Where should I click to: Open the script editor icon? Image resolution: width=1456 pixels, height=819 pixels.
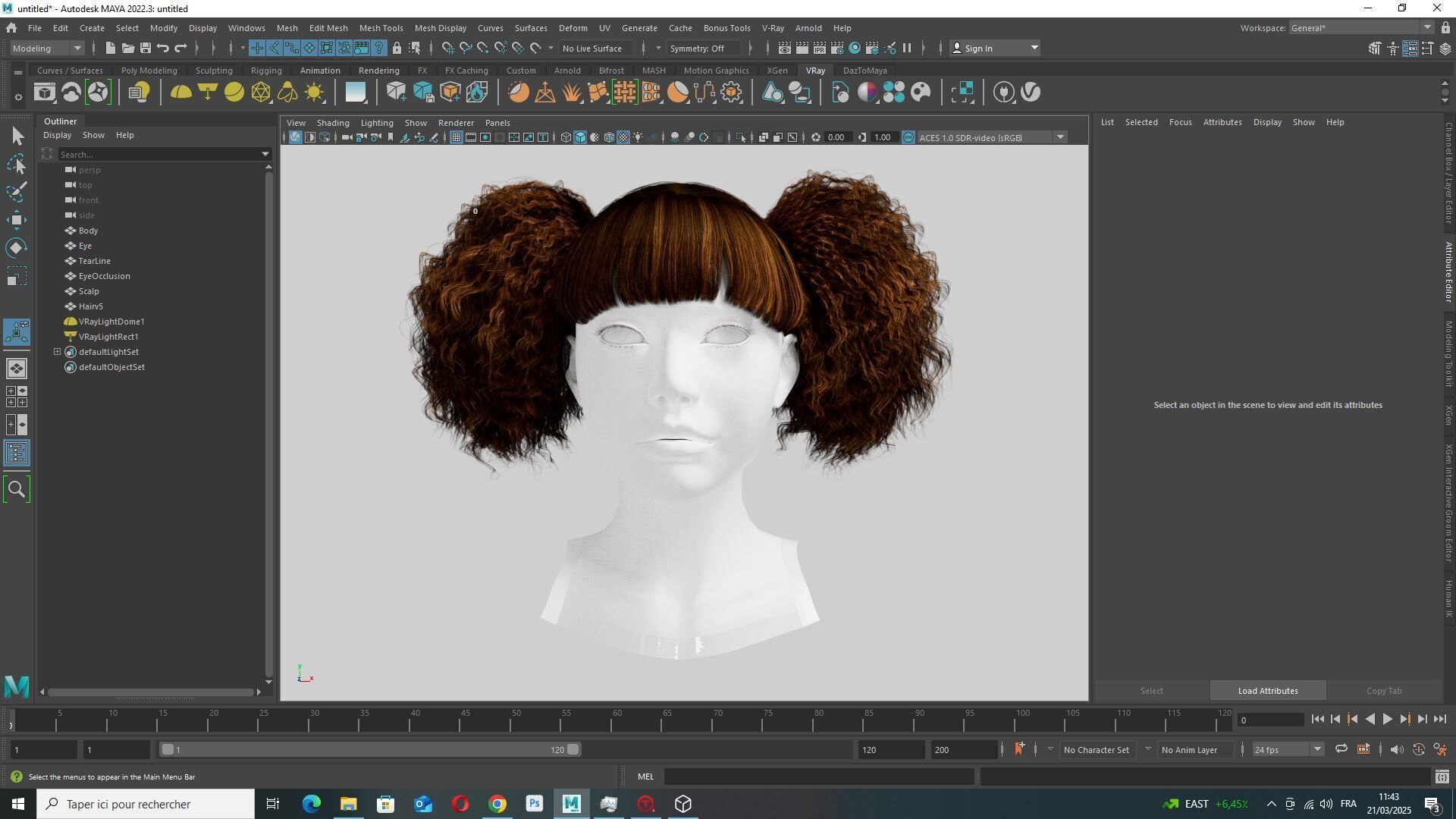pos(1442,777)
